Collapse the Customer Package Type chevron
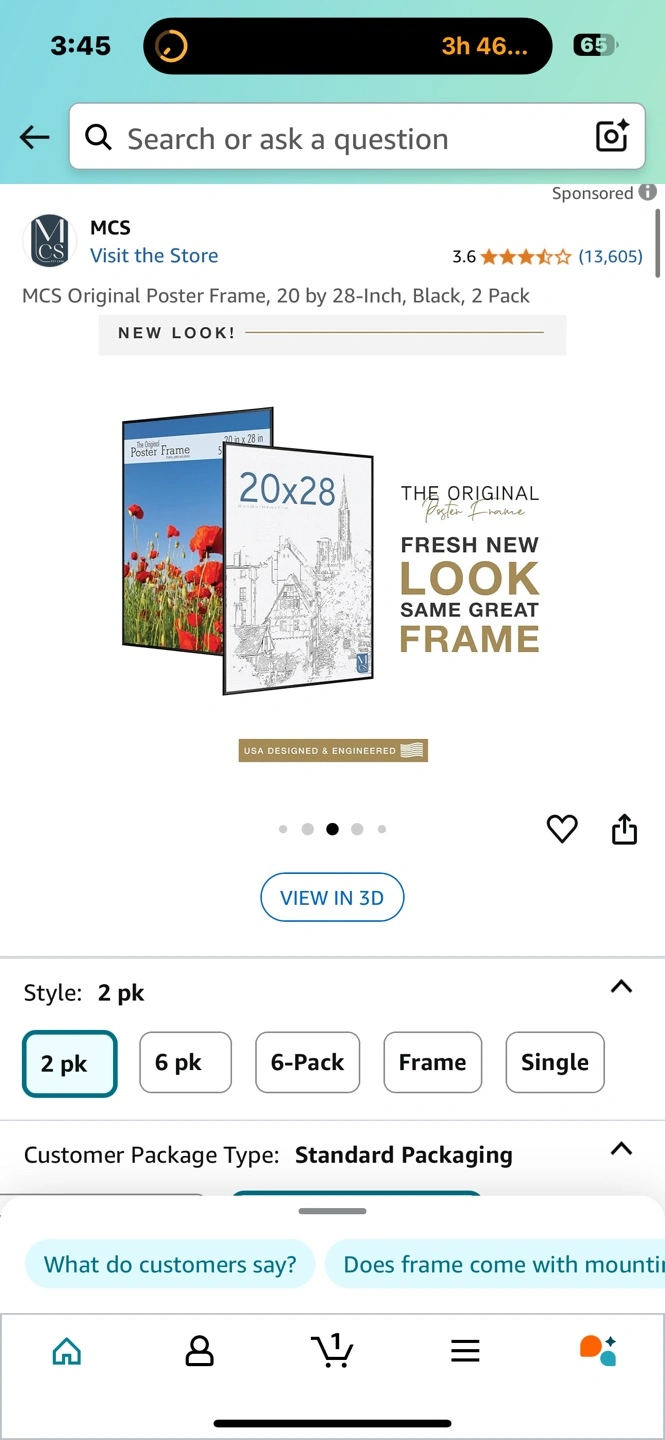 click(x=621, y=1149)
